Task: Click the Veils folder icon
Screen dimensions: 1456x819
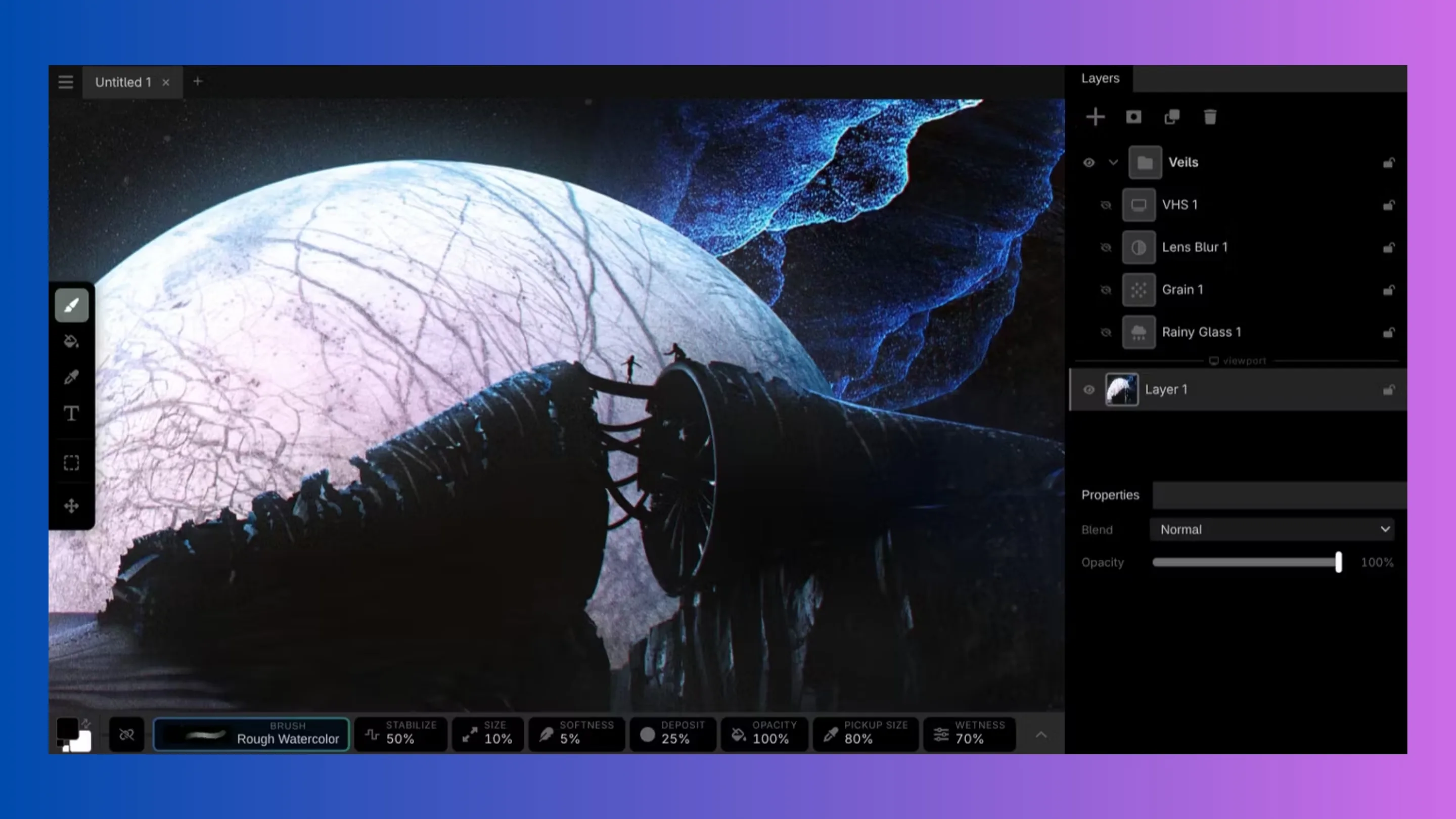Action: tap(1145, 163)
